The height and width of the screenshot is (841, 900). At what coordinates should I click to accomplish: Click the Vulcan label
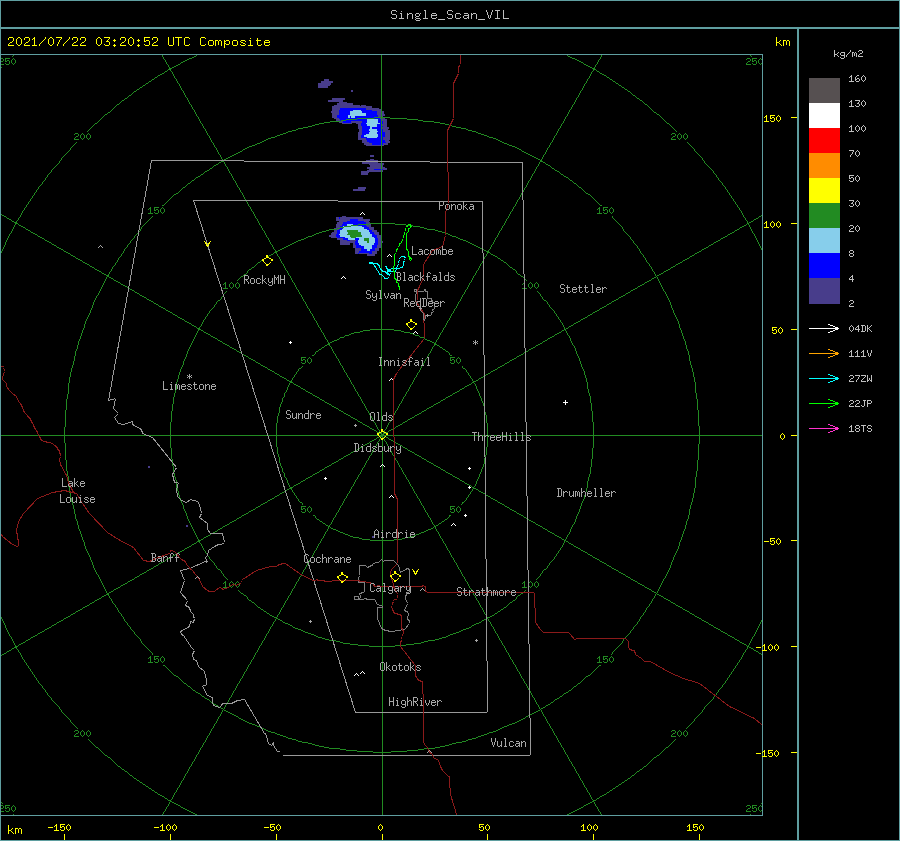[509, 743]
